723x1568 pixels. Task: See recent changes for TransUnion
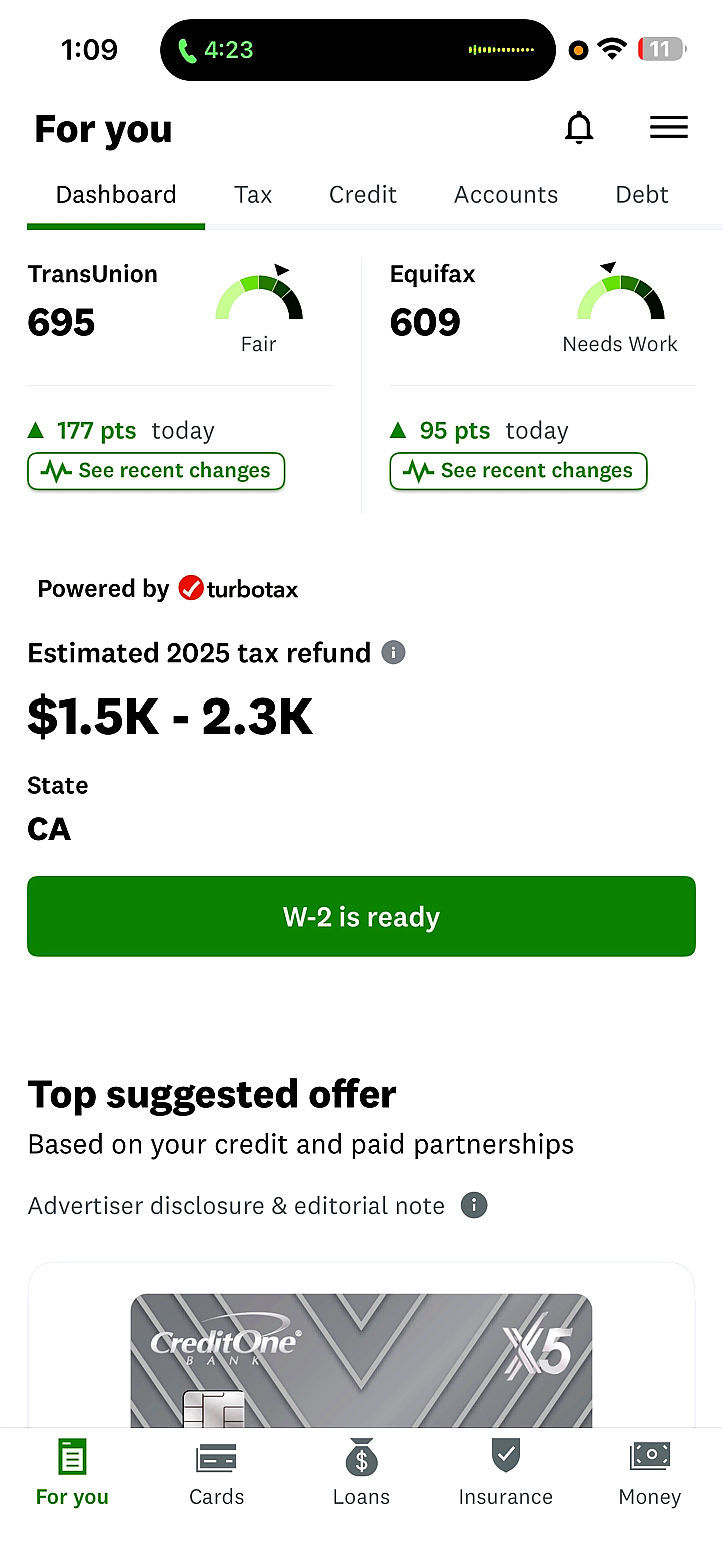tap(156, 471)
